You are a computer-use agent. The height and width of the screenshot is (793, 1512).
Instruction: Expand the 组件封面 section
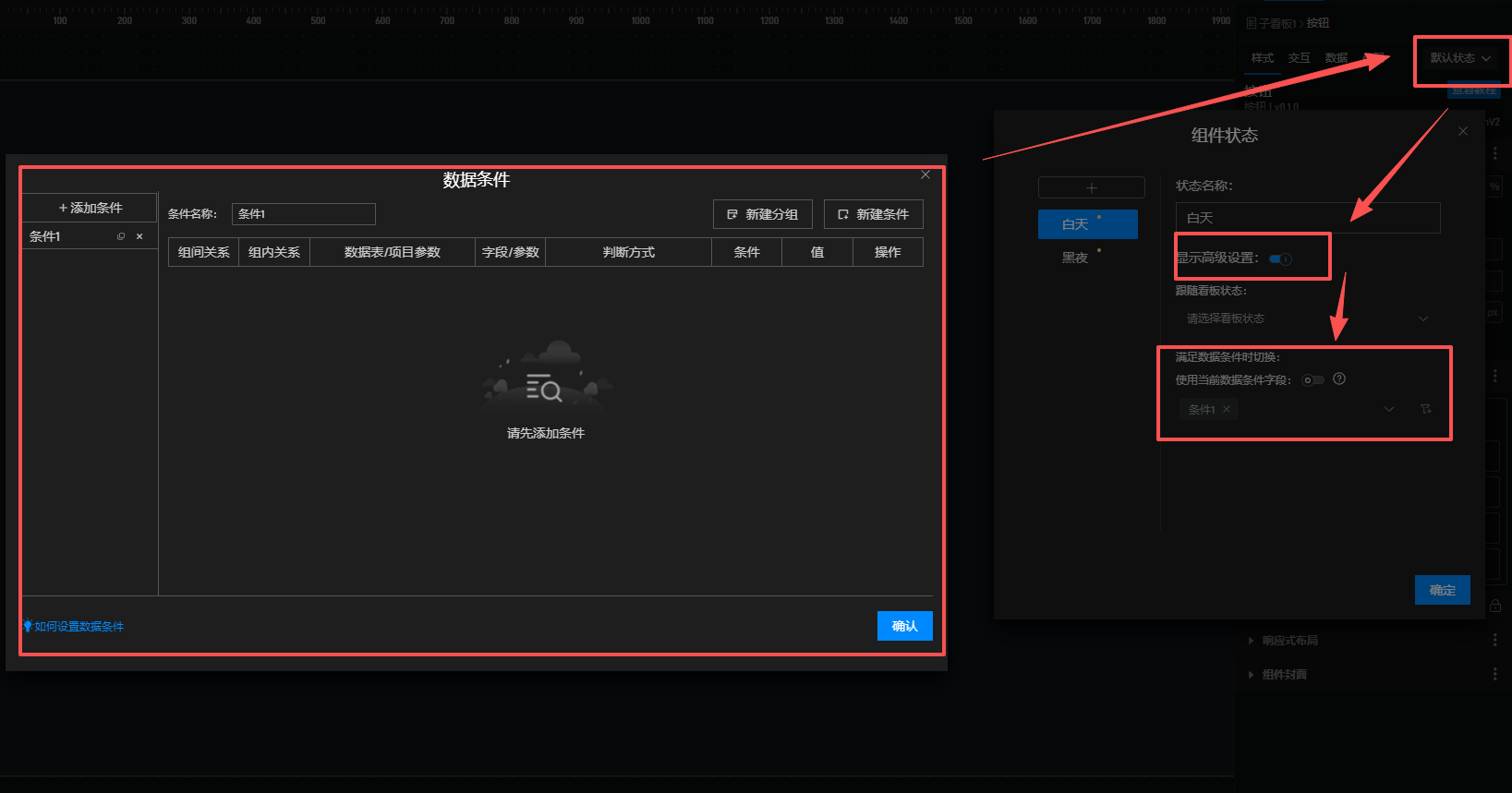1284,675
